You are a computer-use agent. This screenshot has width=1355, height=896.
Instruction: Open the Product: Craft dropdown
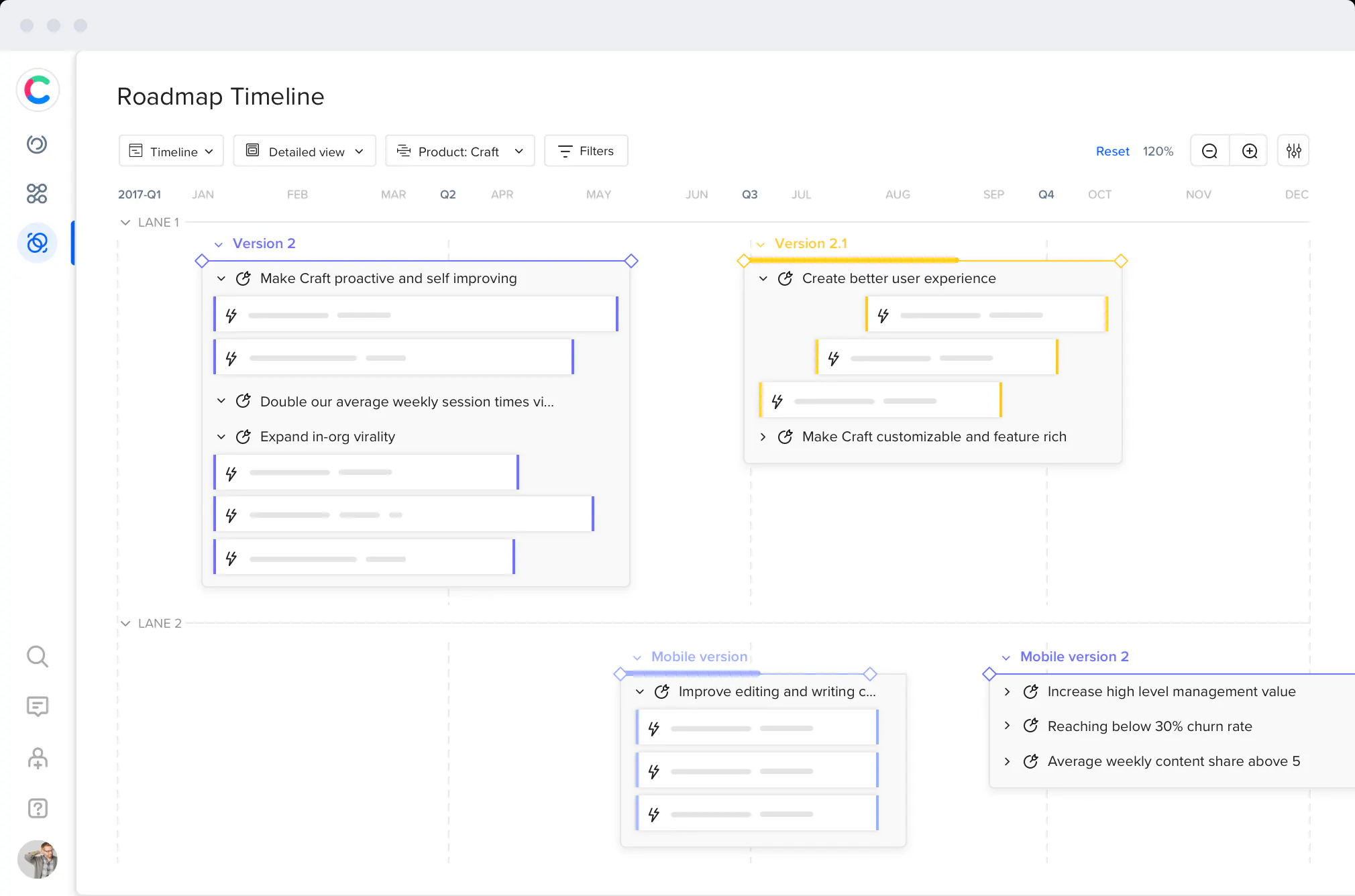pyautogui.click(x=459, y=151)
